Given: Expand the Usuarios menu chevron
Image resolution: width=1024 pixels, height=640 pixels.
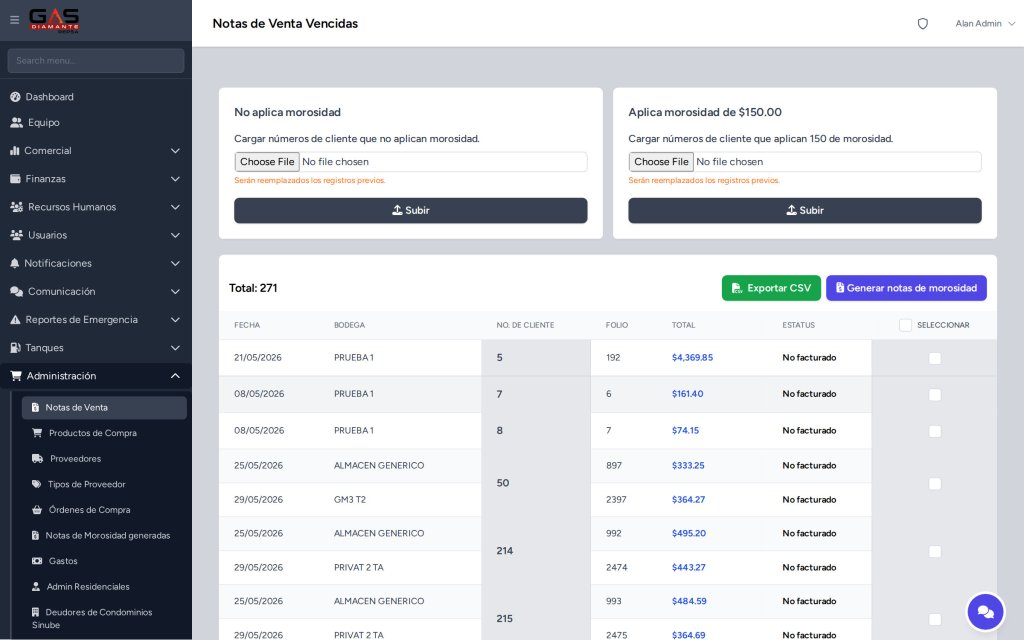Looking at the screenshot, I should (x=175, y=235).
